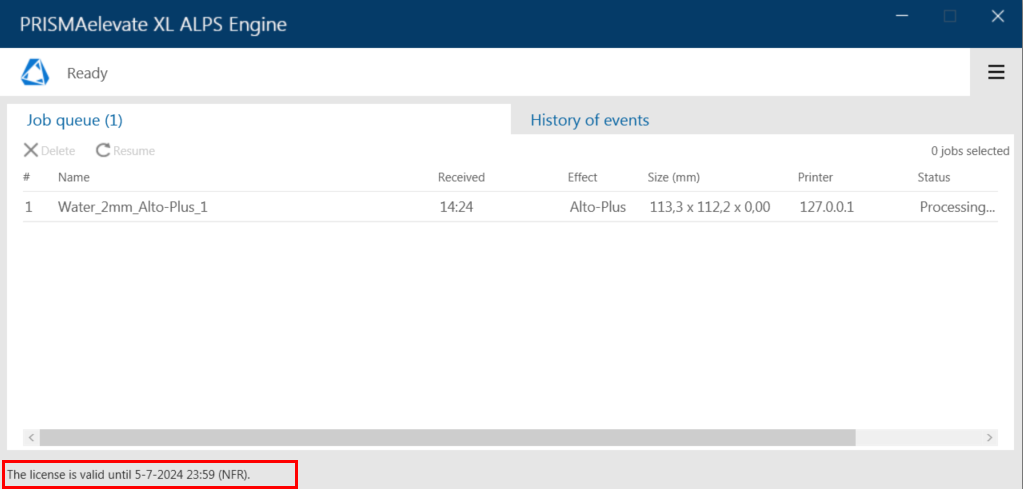Minimize the ALPS Engine window
1023x489 pixels.
(x=902, y=17)
